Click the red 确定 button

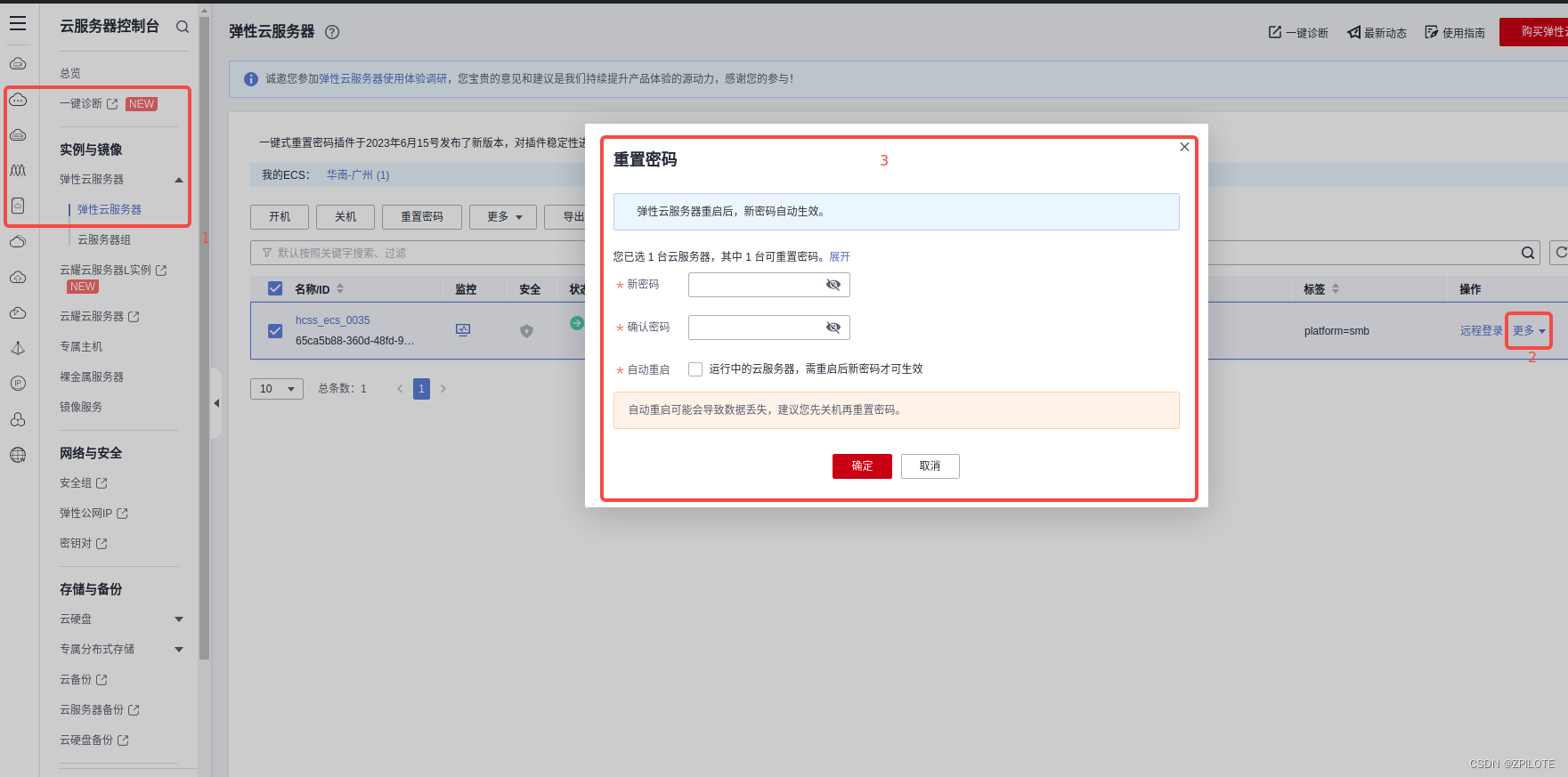click(862, 466)
